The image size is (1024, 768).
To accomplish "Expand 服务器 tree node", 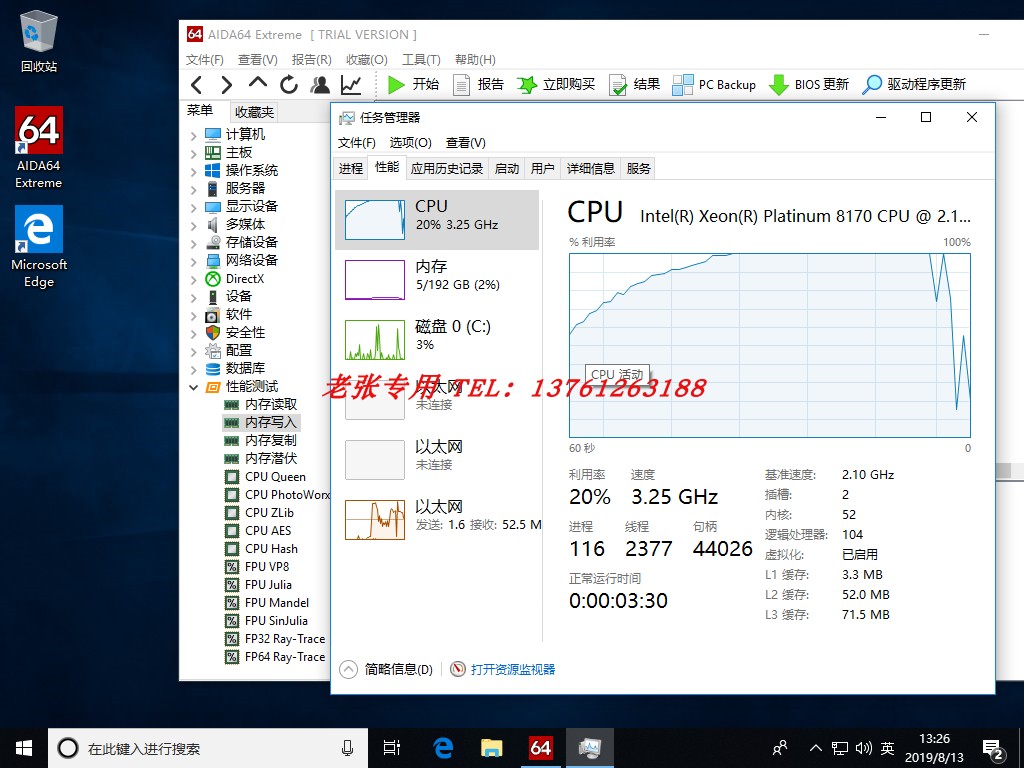I will (x=193, y=189).
